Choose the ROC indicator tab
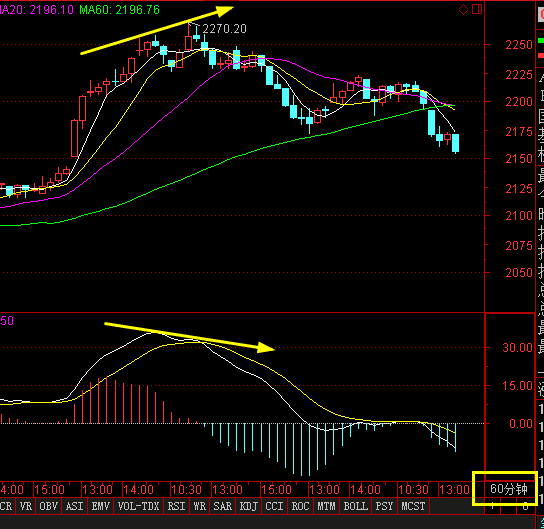Screen dimensions: 544x529 [x=300, y=506]
